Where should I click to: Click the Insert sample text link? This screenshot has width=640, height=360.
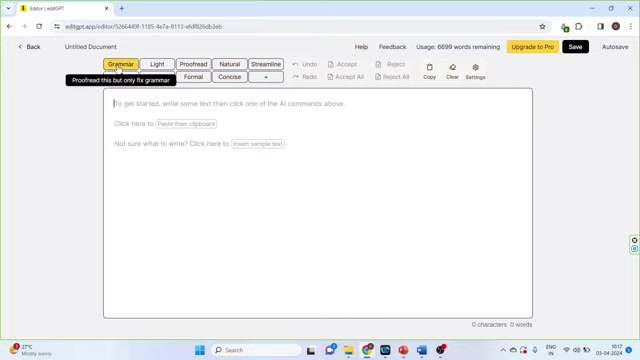258,144
